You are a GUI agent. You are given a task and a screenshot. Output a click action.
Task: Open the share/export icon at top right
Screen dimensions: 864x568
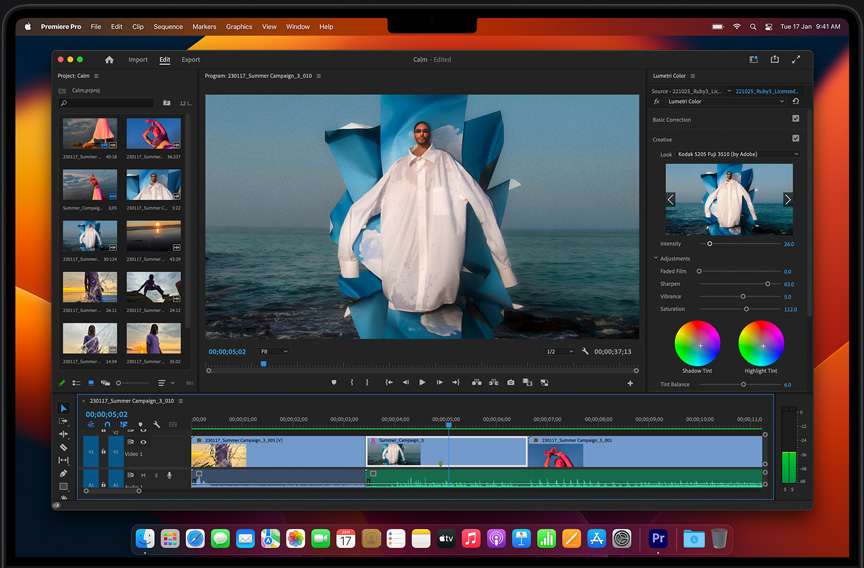click(x=774, y=60)
